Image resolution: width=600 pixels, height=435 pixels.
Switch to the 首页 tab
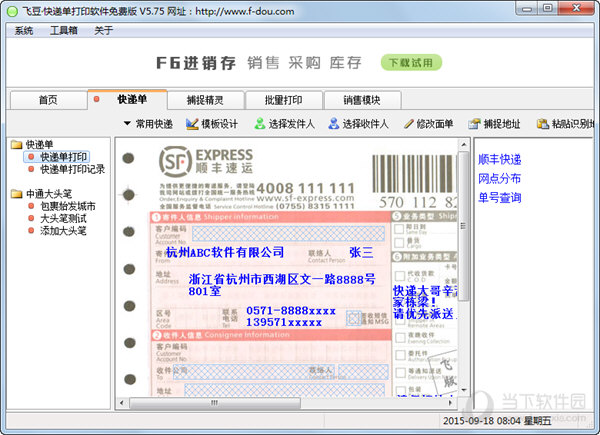[x=49, y=100]
